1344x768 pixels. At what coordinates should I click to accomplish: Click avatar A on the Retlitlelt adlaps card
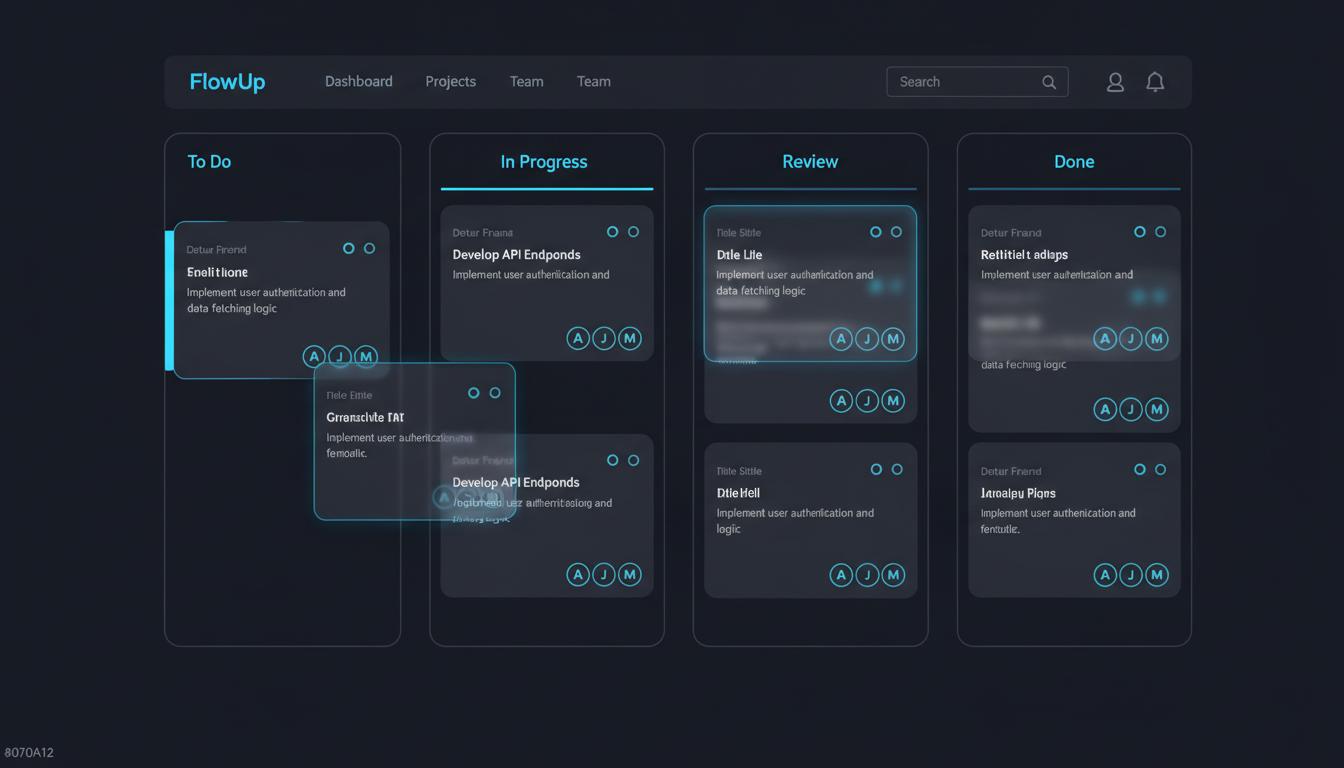tap(1105, 339)
